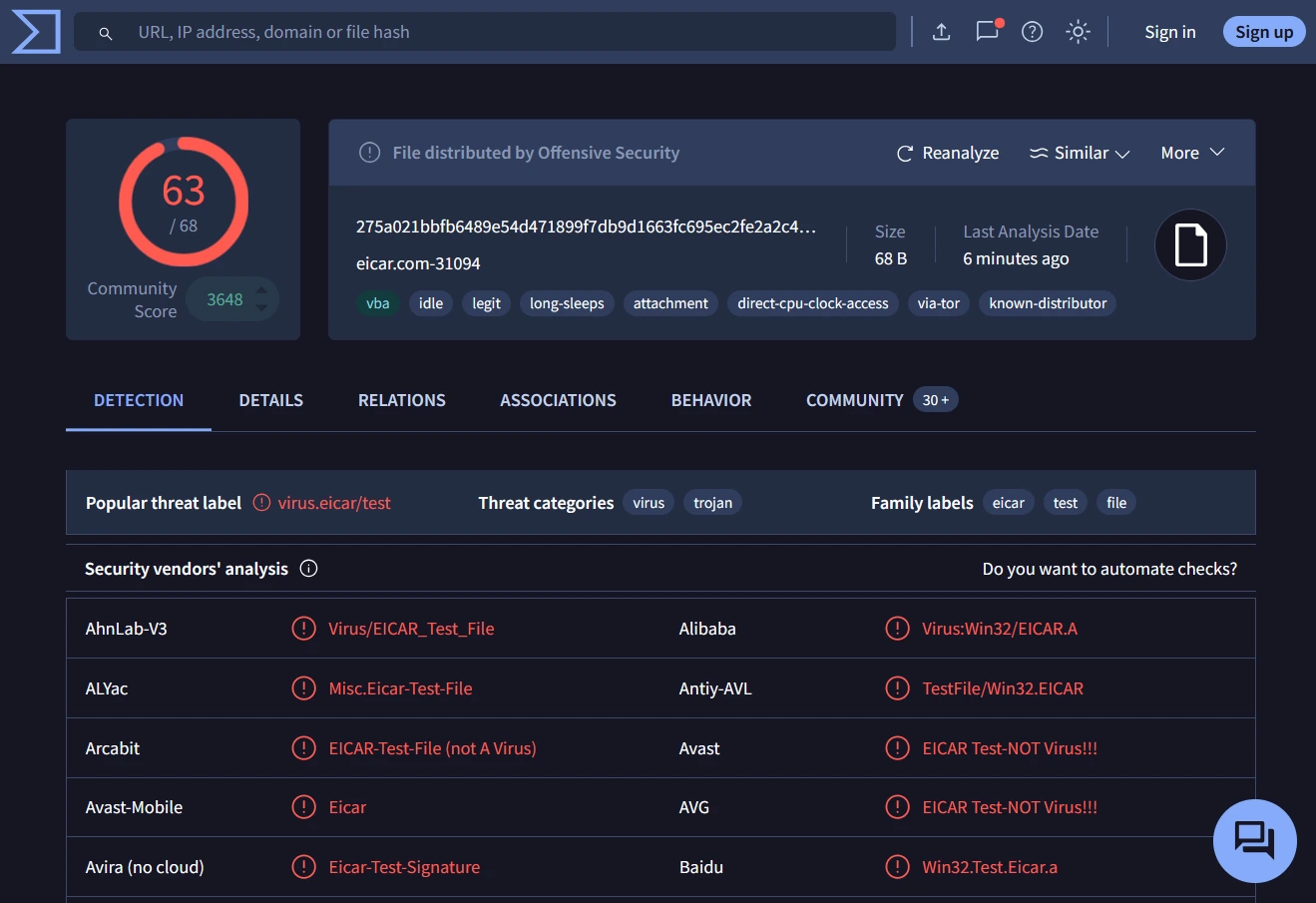The height and width of the screenshot is (903, 1316).
Task: Open the feedback comment bubble icon
Action: pyautogui.click(x=986, y=31)
